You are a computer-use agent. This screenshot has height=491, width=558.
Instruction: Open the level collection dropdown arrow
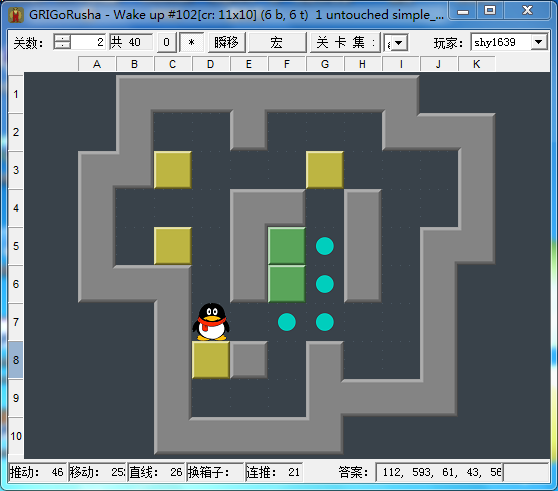click(399, 43)
